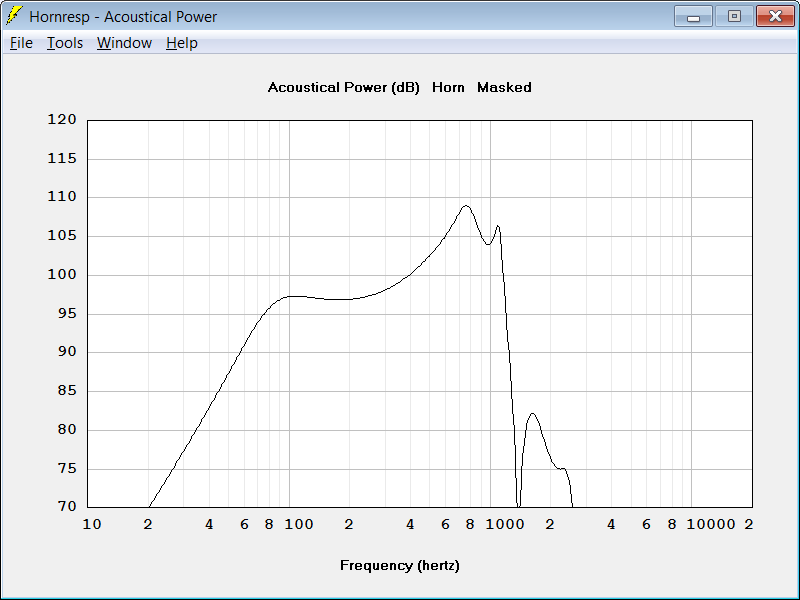
Task: Maximize the Hornresp window
Action: pyautogui.click(x=734, y=16)
